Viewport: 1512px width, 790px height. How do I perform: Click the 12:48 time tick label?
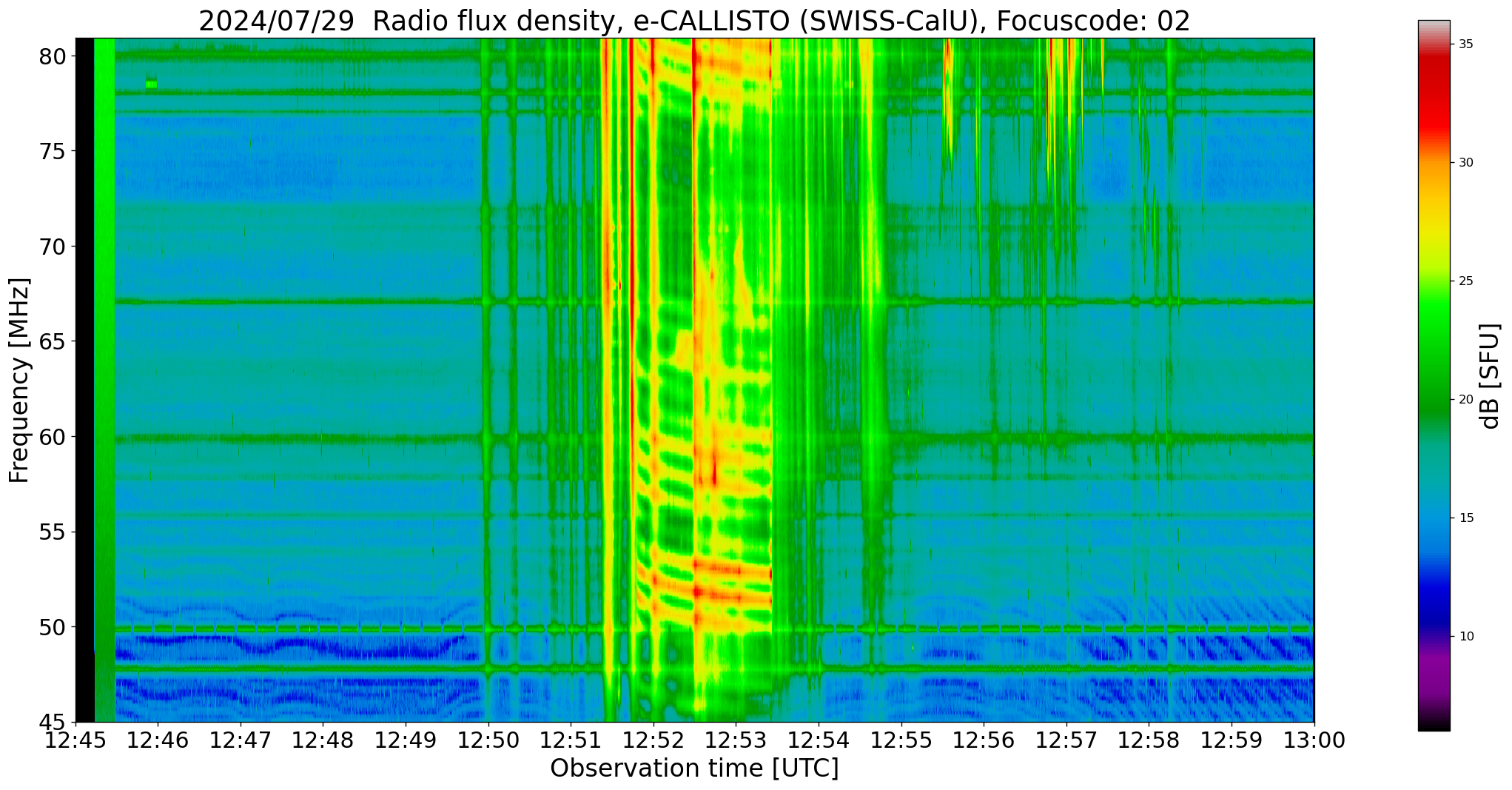pyautogui.click(x=323, y=740)
